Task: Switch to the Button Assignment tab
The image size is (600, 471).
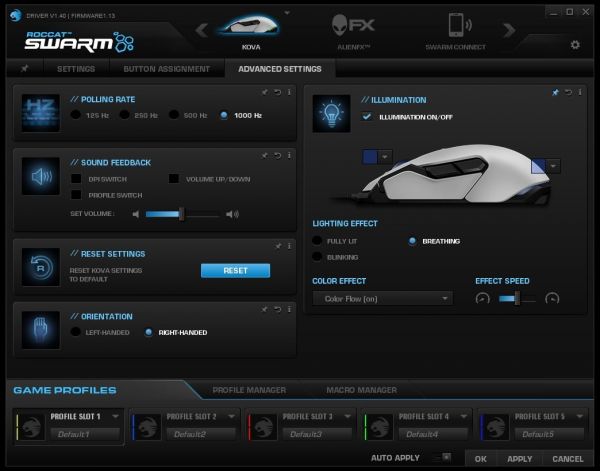Action: (x=166, y=69)
